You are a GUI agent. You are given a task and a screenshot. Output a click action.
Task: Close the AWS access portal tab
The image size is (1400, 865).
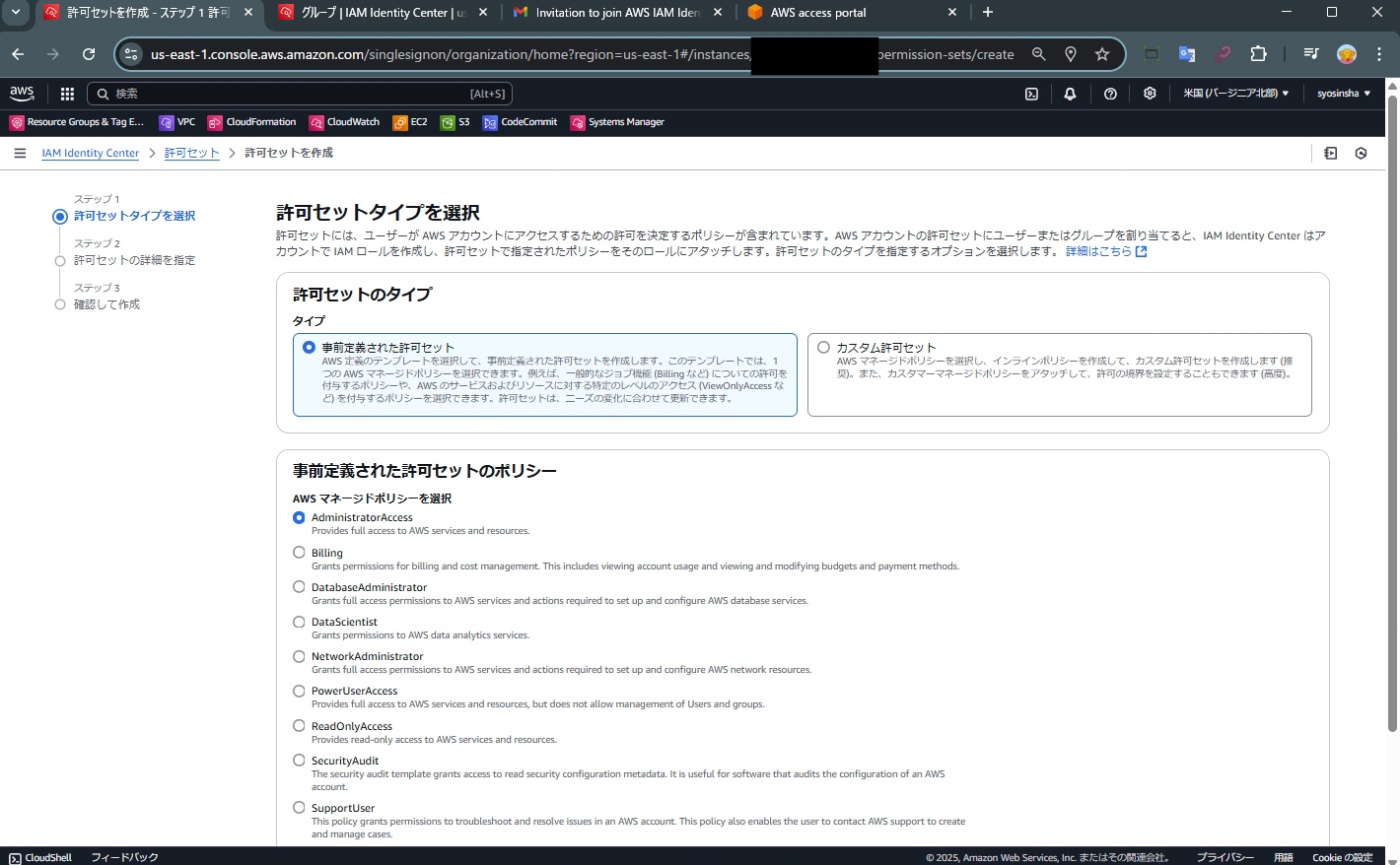(952, 12)
